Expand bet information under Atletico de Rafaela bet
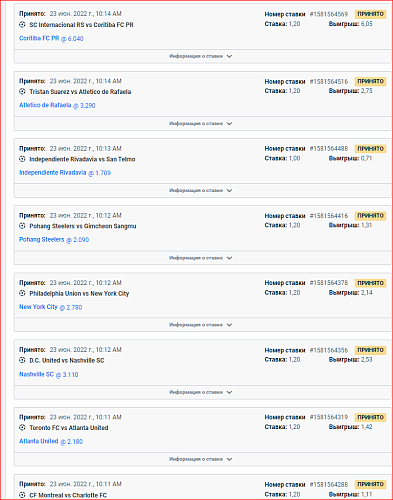Screen dimensions: 393x500 [201, 123]
